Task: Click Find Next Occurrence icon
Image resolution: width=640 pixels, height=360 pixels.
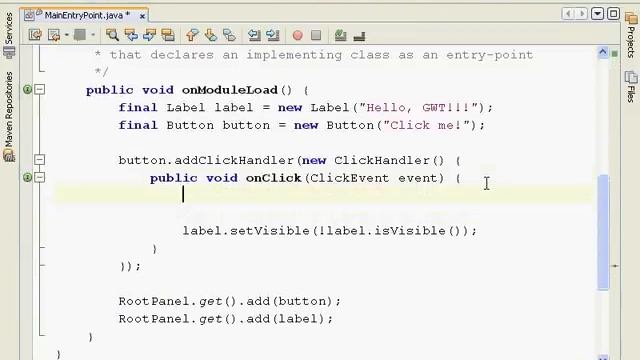Action: coord(149,35)
